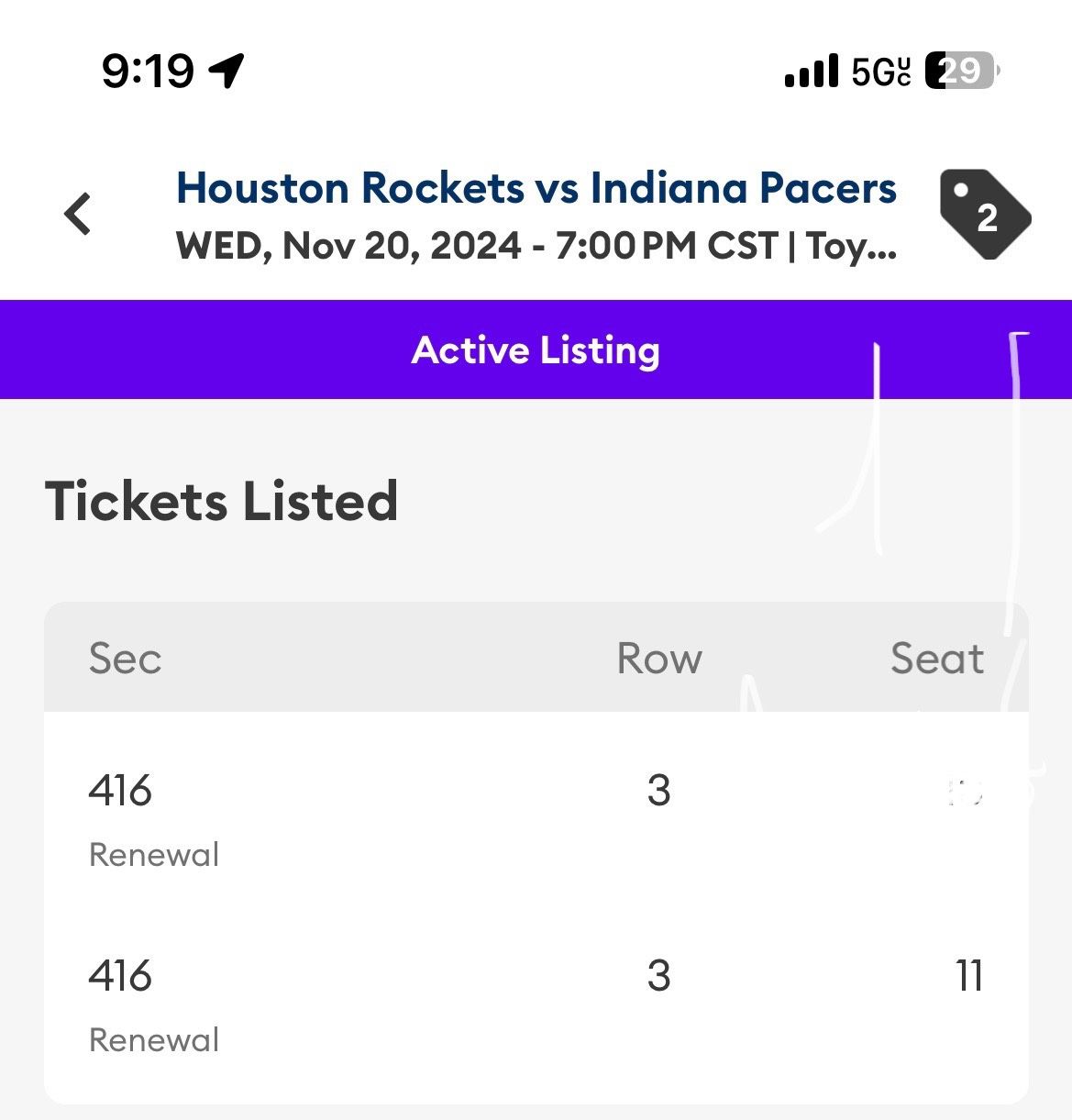This screenshot has height=1120, width=1072.
Task: Tap seat number 11 value
Action: tap(969, 976)
